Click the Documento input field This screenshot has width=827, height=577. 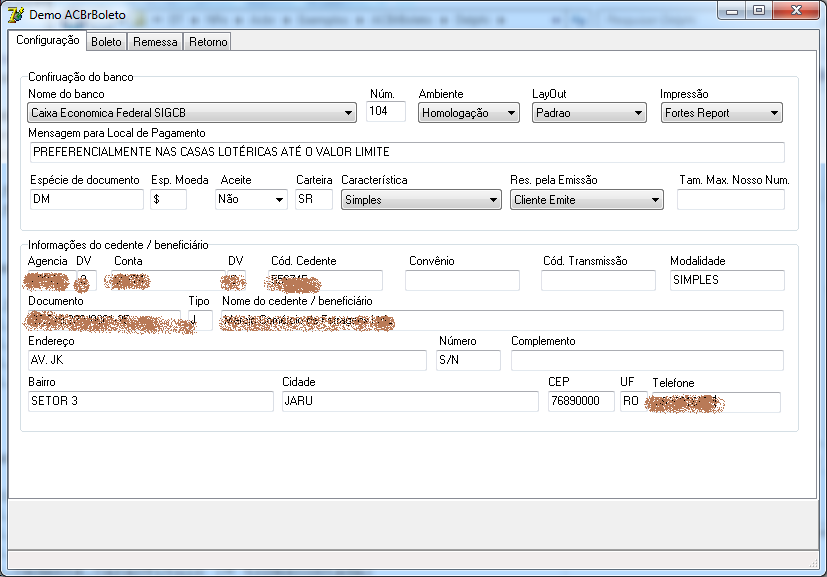(x=104, y=321)
